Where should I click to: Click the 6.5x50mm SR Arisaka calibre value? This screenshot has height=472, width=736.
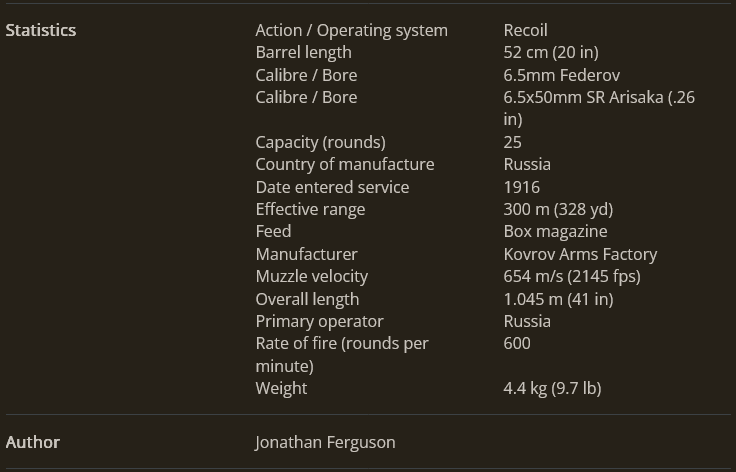pos(599,108)
